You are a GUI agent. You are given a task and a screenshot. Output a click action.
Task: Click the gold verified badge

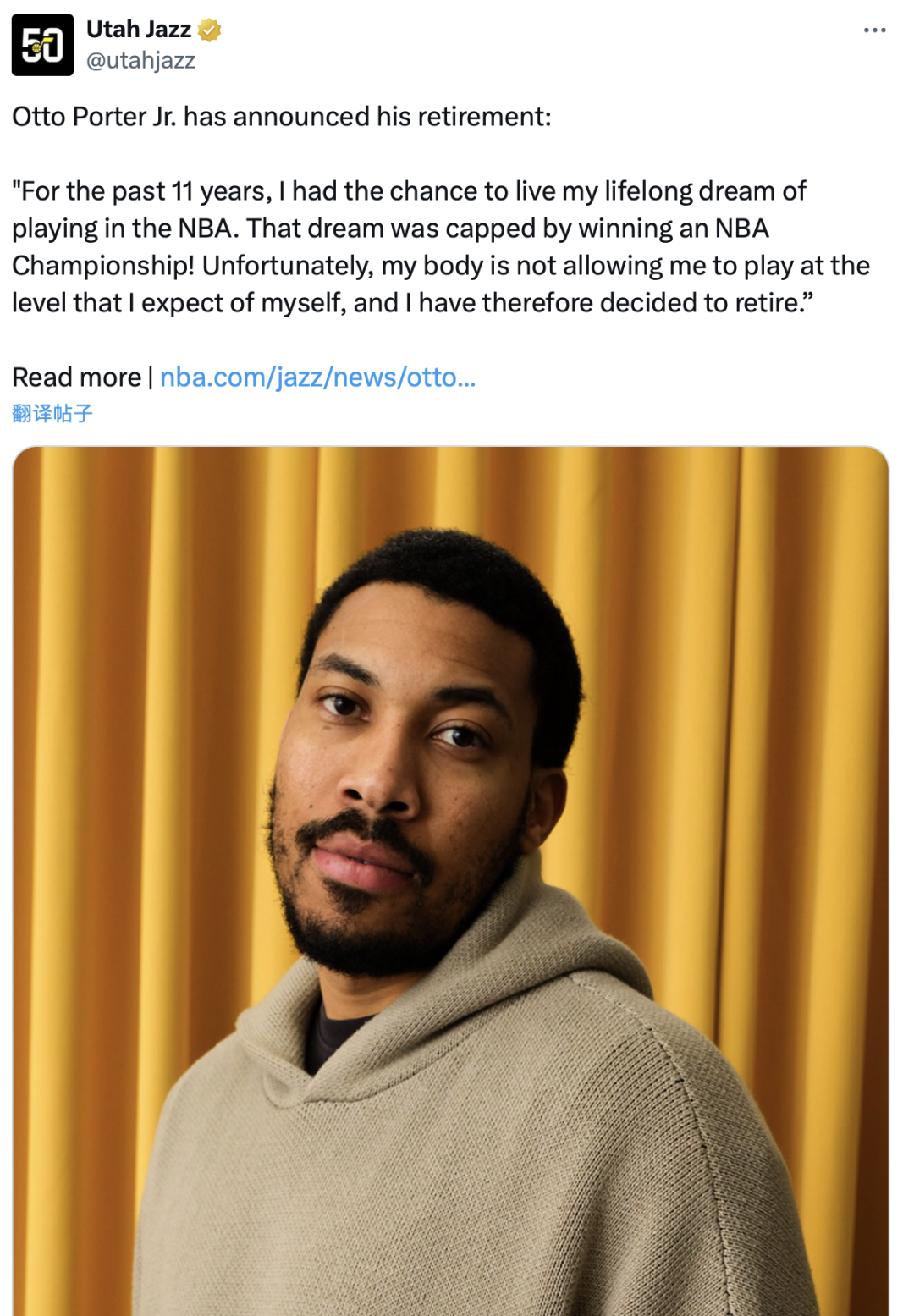(x=209, y=30)
